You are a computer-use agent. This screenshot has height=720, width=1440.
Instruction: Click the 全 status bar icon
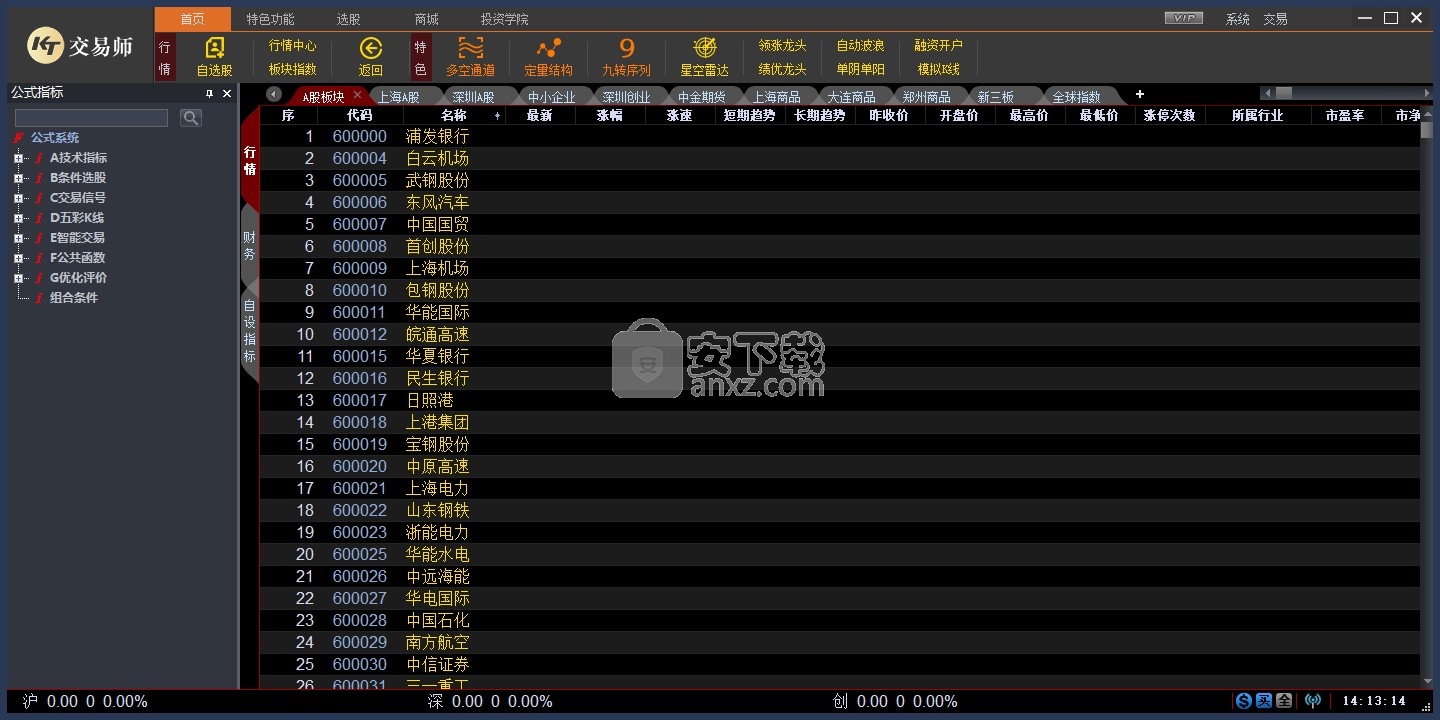coord(1284,701)
